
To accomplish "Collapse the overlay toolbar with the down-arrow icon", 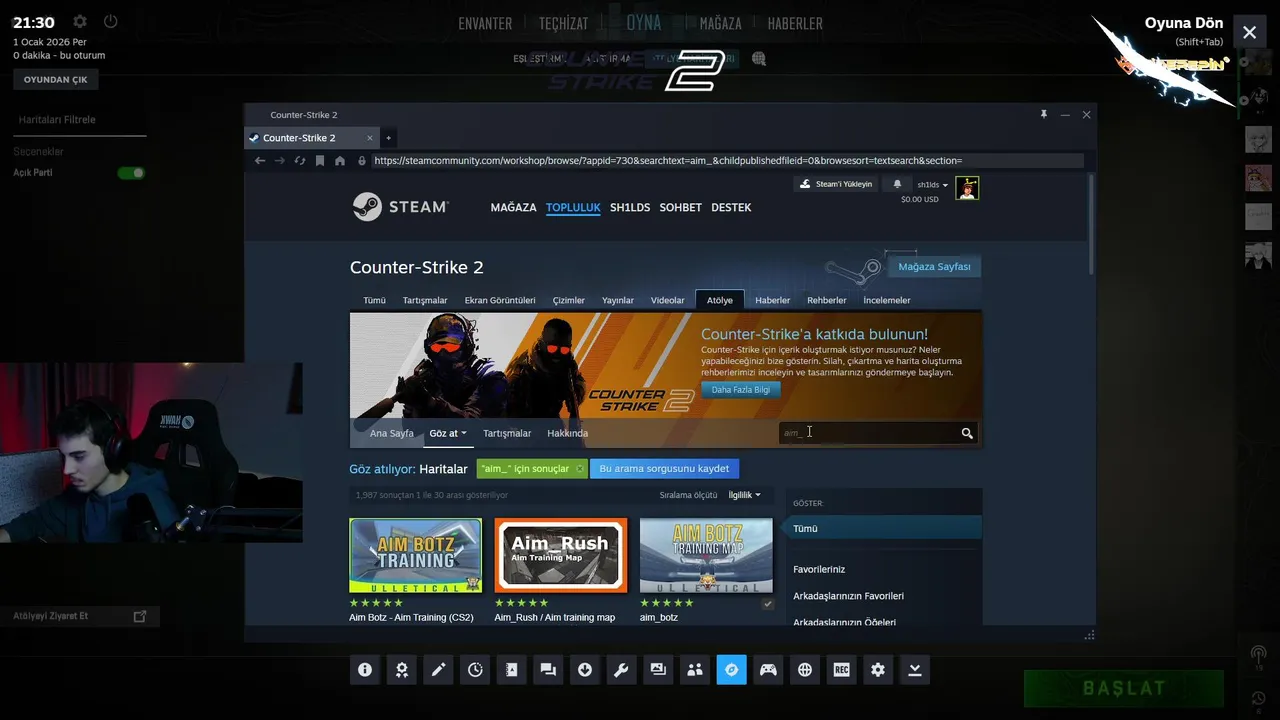I will pos(915,670).
